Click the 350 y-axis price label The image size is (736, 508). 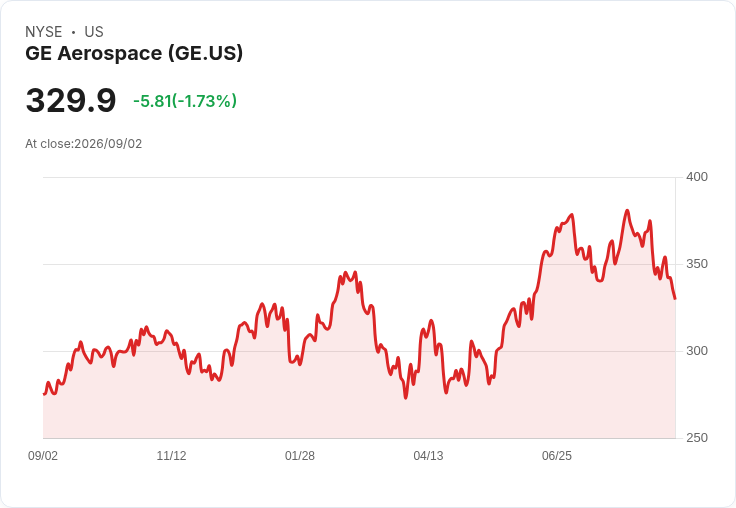tap(697, 264)
